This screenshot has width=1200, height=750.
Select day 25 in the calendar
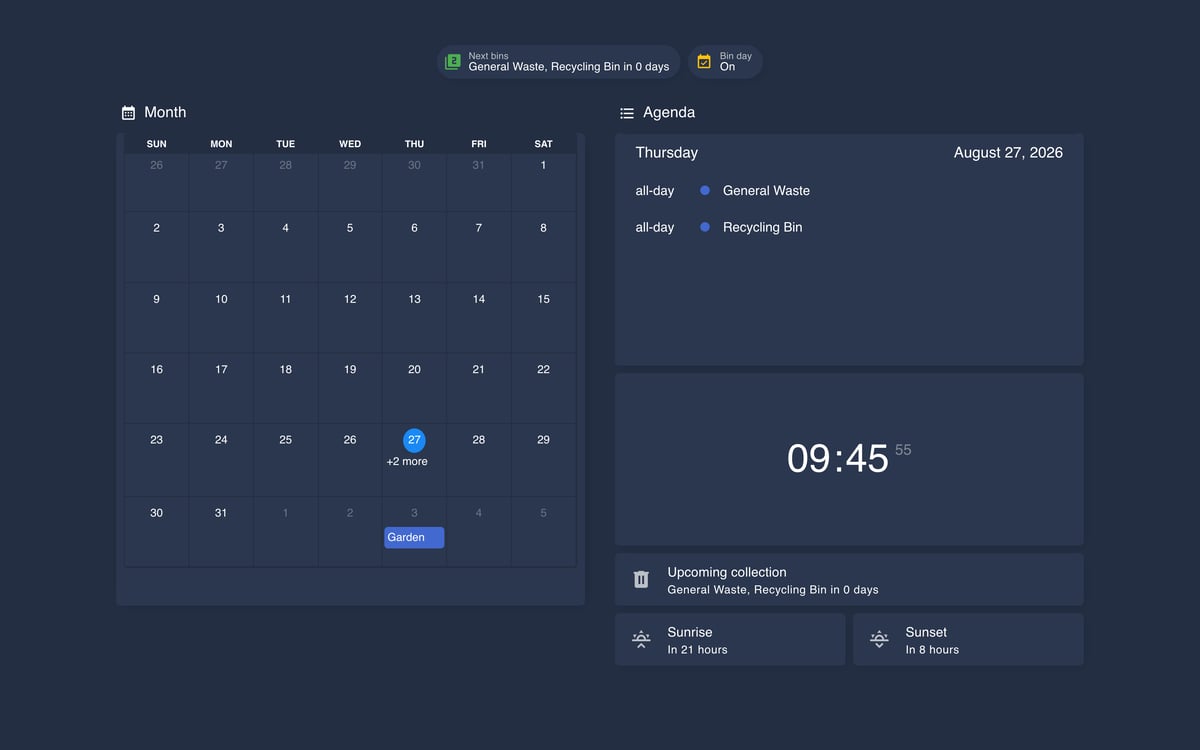tap(286, 440)
